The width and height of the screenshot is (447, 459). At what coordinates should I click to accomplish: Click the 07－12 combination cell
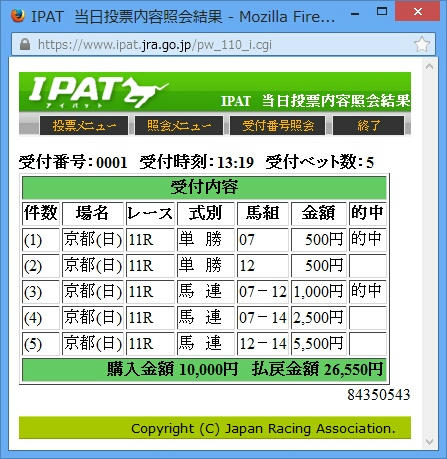pos(263,292)
